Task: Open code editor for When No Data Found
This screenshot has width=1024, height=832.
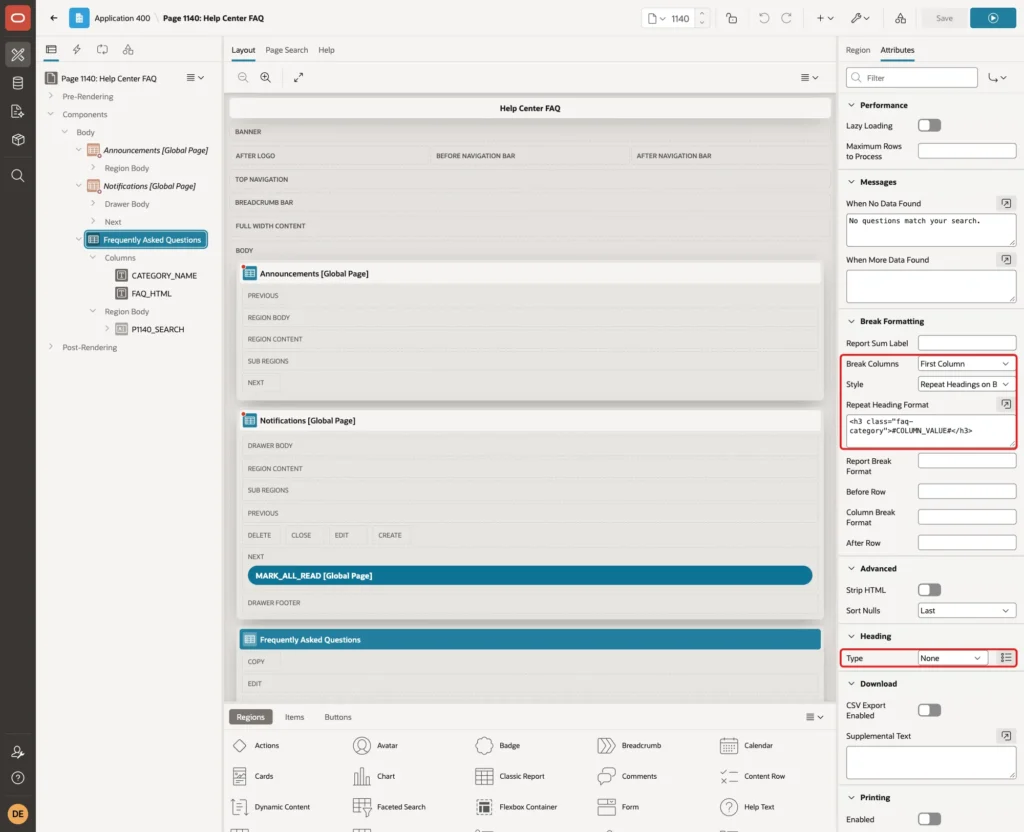Action: tap(1006, 203)
